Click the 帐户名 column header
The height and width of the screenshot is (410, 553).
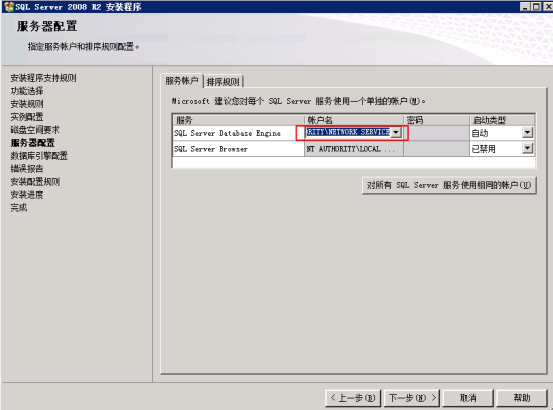coord(354,120)
